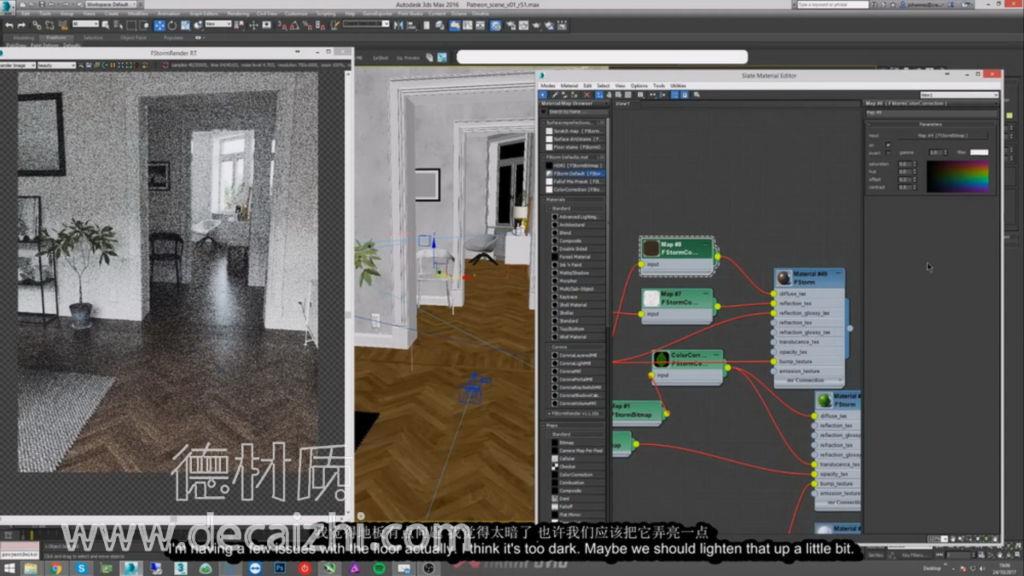The width and height of the screenshot is (1024, 576).
Task: Open Render Setup dialog
Action: click(x=511, y=25)
